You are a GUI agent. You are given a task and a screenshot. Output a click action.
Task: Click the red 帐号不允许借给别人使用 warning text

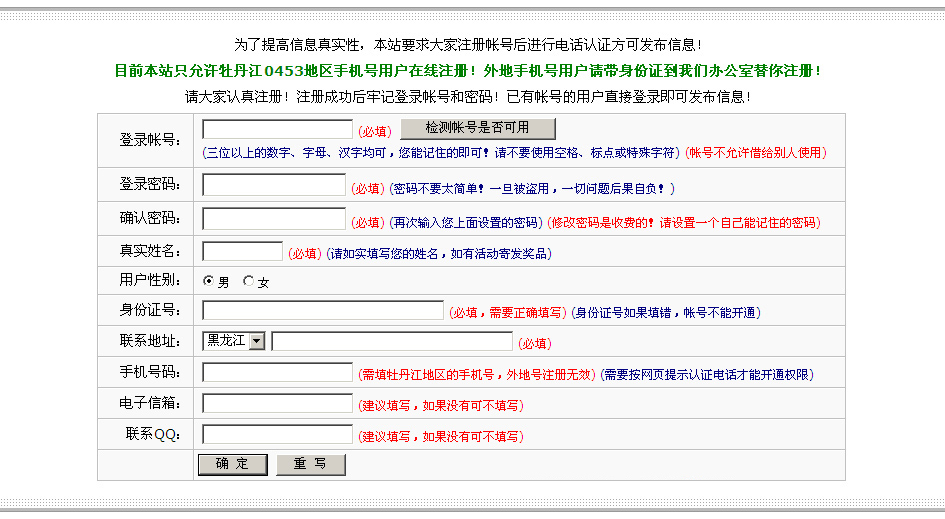(x=755, y=153)
